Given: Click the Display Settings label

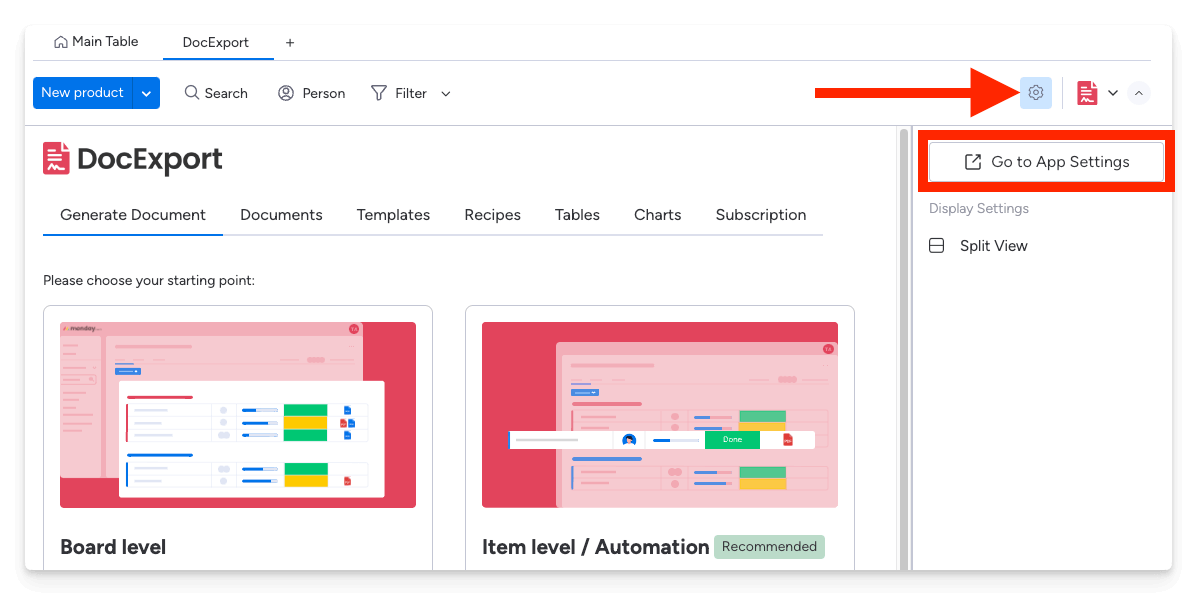Looking at the screenshot, I should point(979,209).
